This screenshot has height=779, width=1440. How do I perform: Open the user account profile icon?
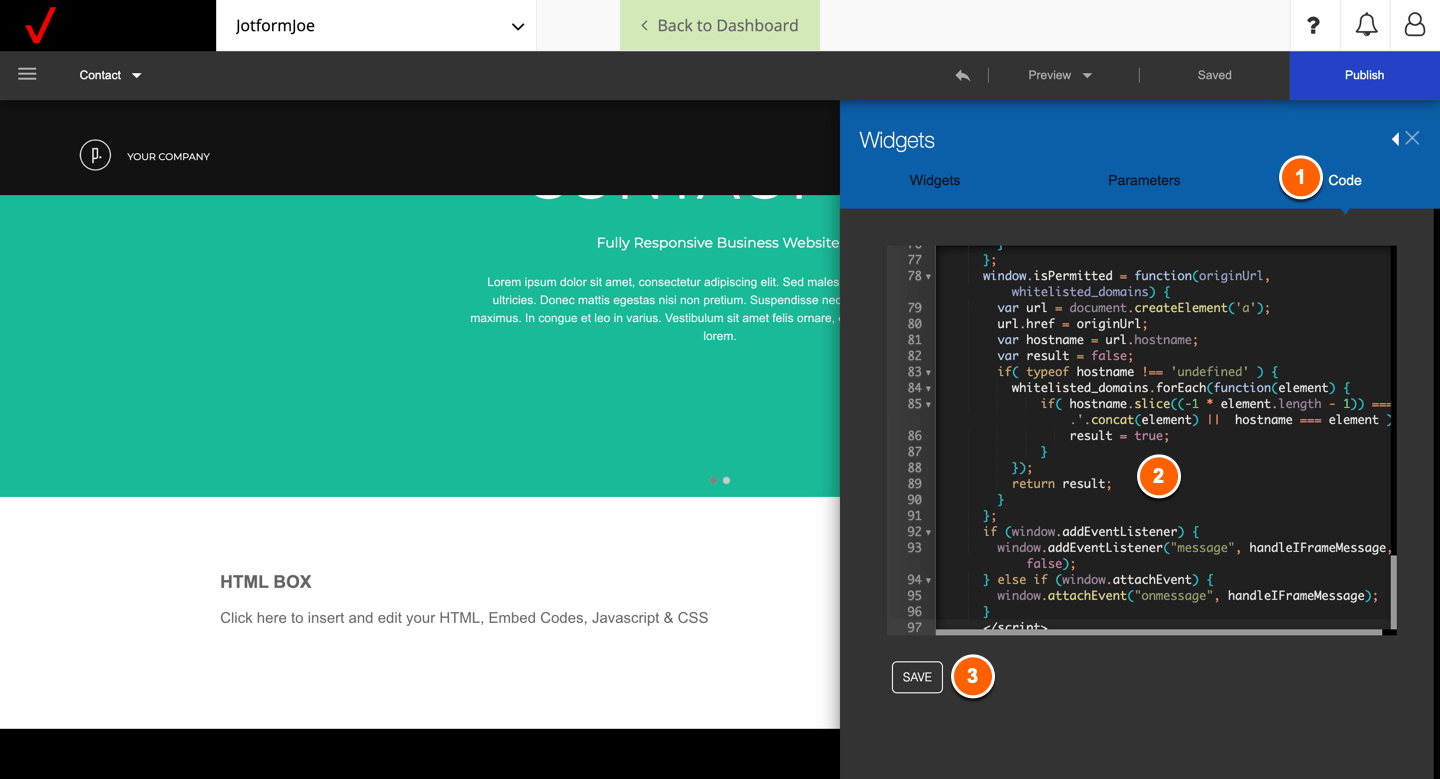point(1414,26)
